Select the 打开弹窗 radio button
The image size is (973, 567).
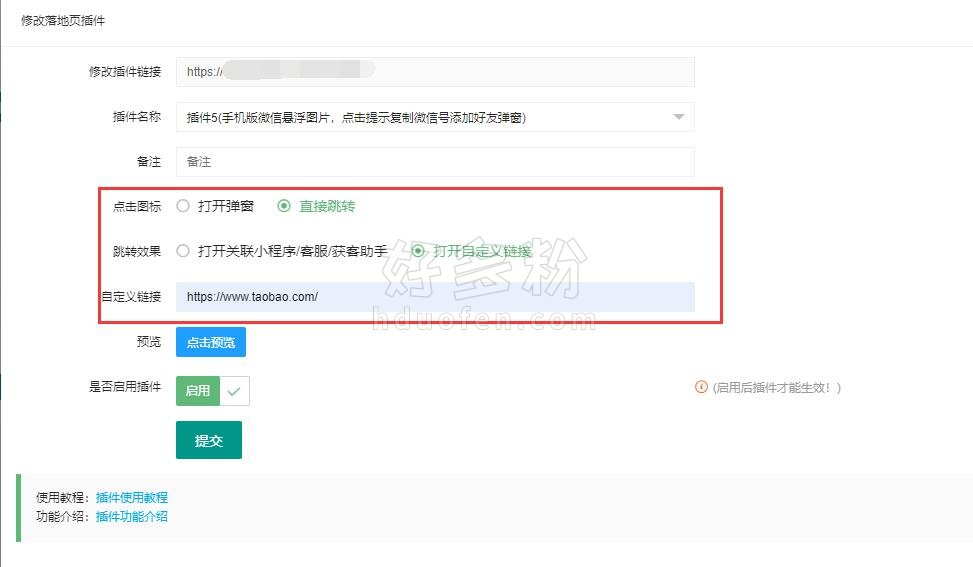(183, 206)
